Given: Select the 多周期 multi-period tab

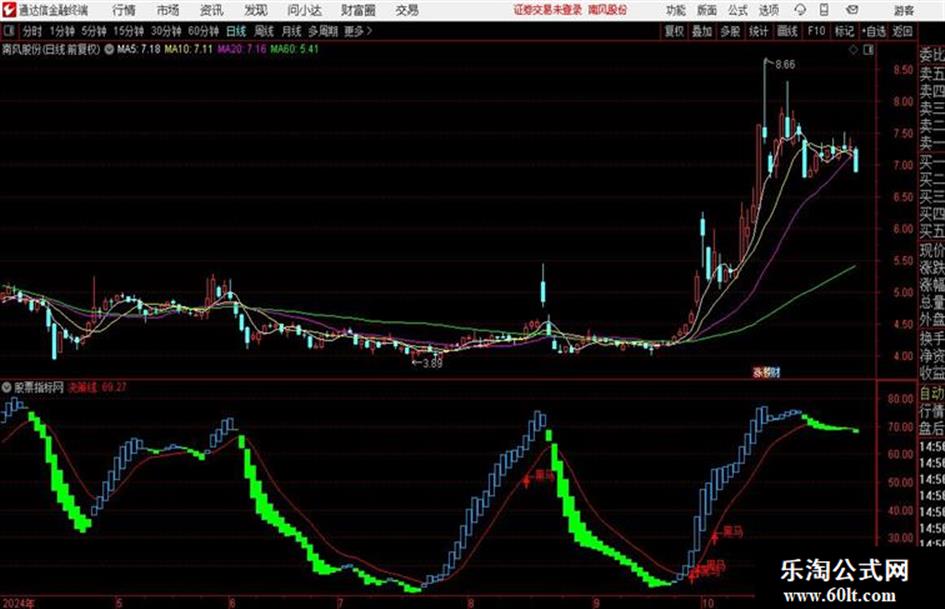Looking at the screenshot, I should [x=323, y=31].
